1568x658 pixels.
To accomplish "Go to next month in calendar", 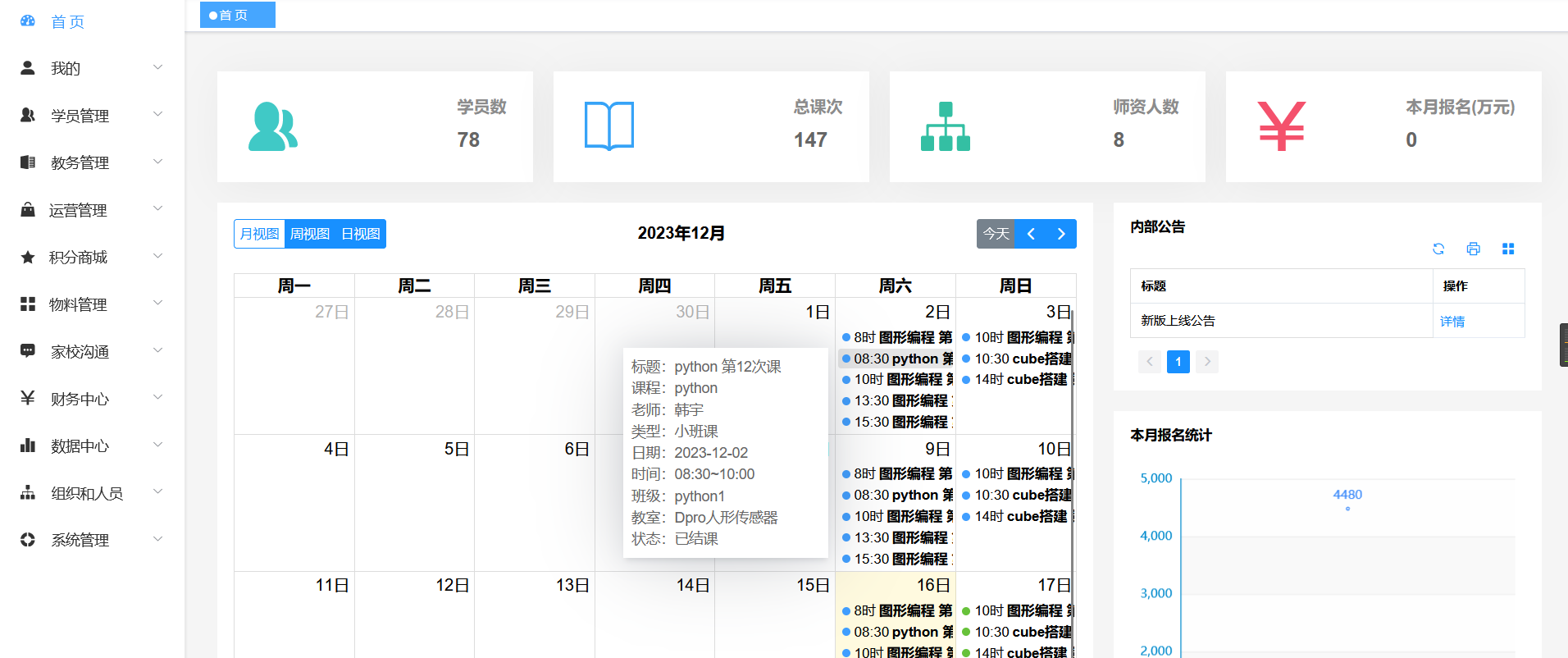I will (x=1061, y=234).
